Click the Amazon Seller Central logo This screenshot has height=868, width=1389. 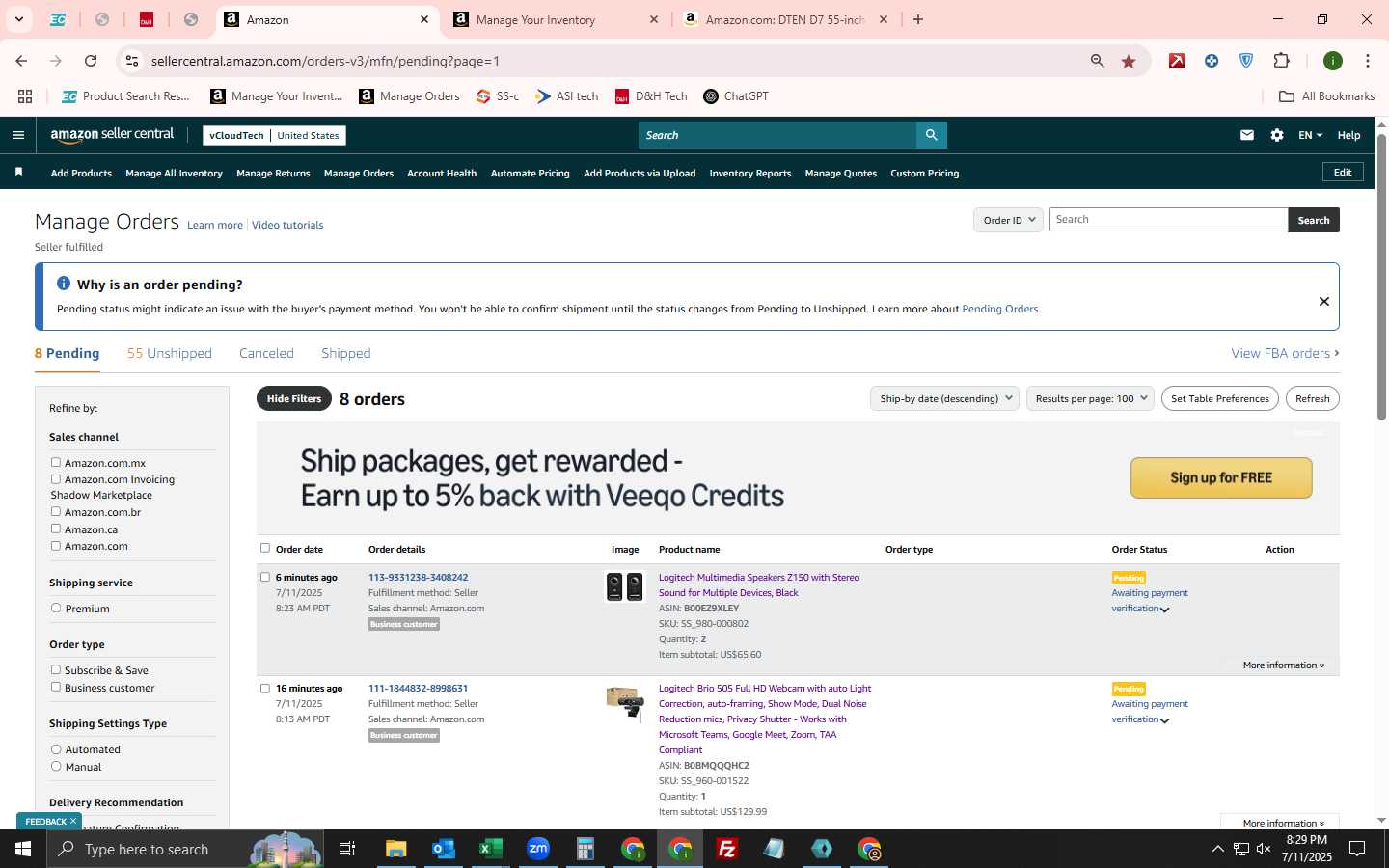point(112,135)
